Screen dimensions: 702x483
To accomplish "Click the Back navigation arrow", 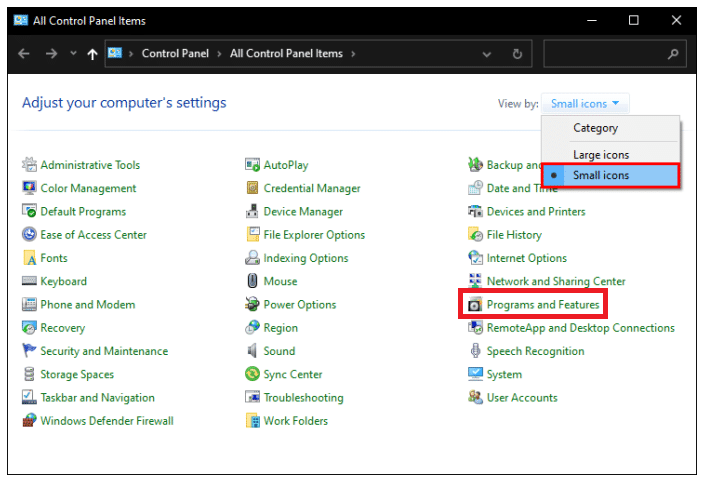I will pyautogui.click(x=24, y=54).
